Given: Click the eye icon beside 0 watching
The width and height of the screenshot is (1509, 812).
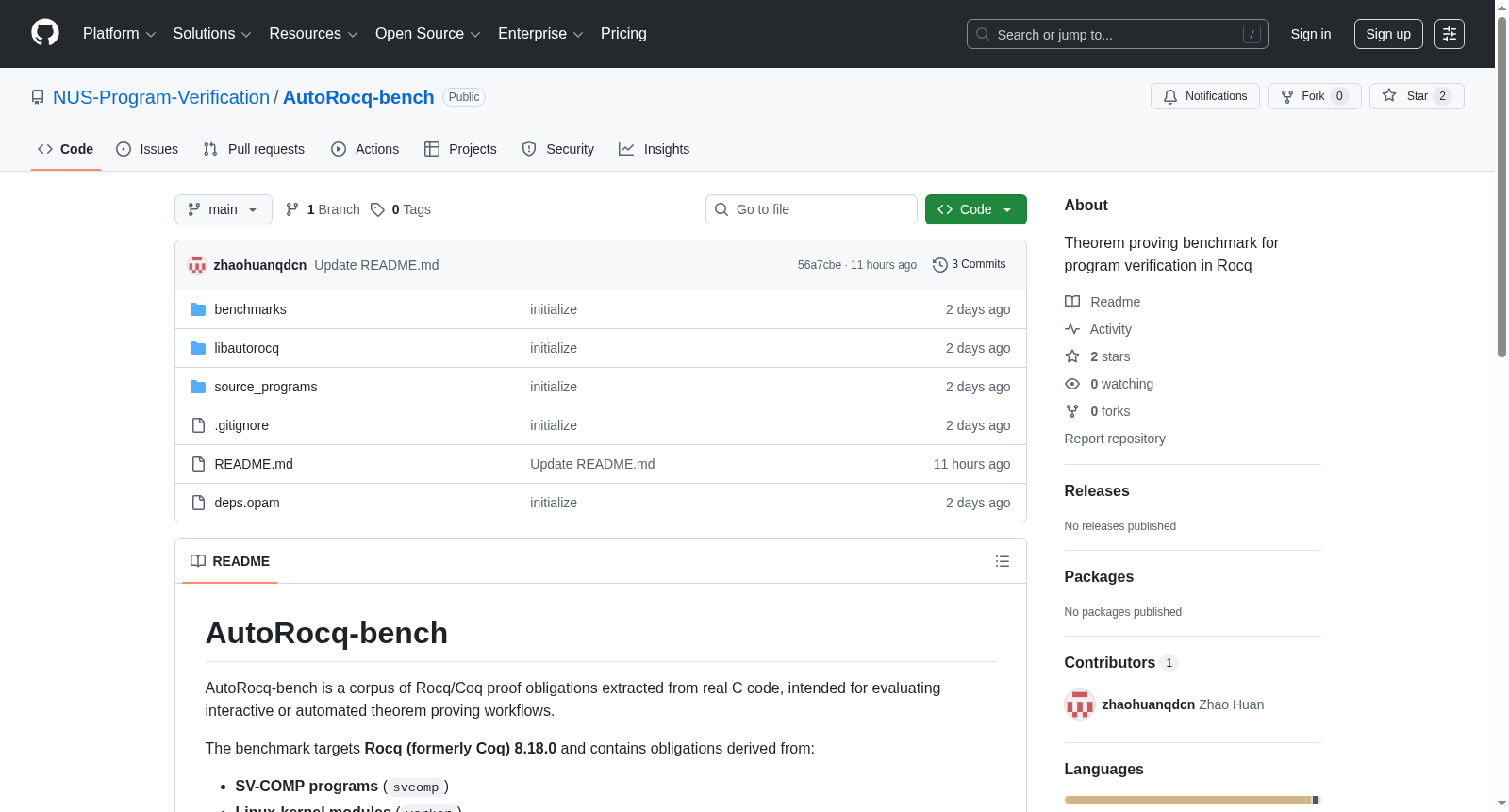Looking at the screenshot, I should coord(1072,384).
